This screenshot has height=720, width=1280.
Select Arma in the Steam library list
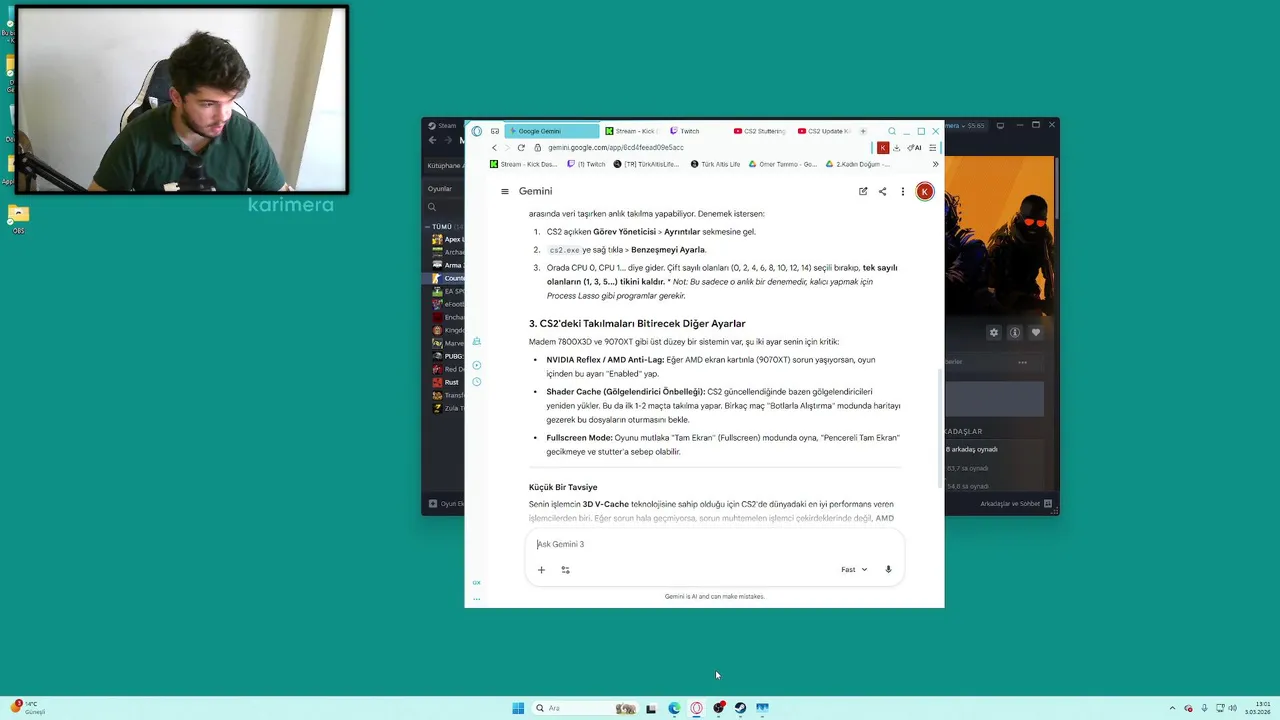point(447,266)
